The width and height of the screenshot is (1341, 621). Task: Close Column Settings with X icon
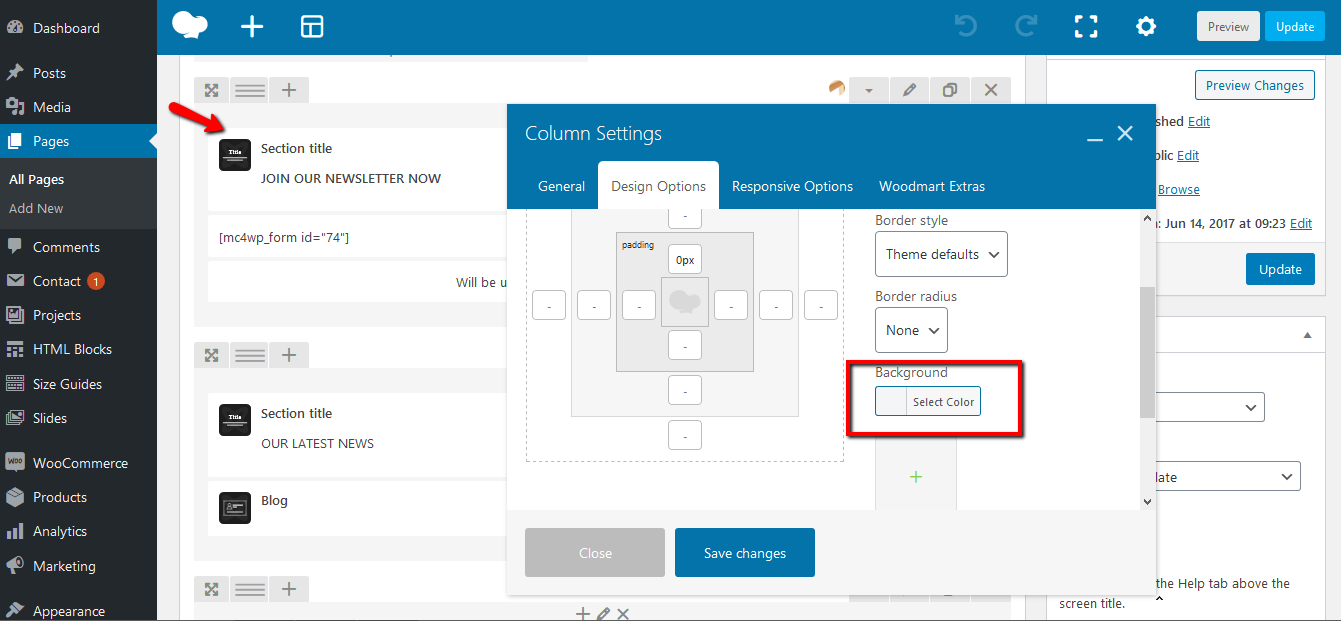click(1125, 133)
